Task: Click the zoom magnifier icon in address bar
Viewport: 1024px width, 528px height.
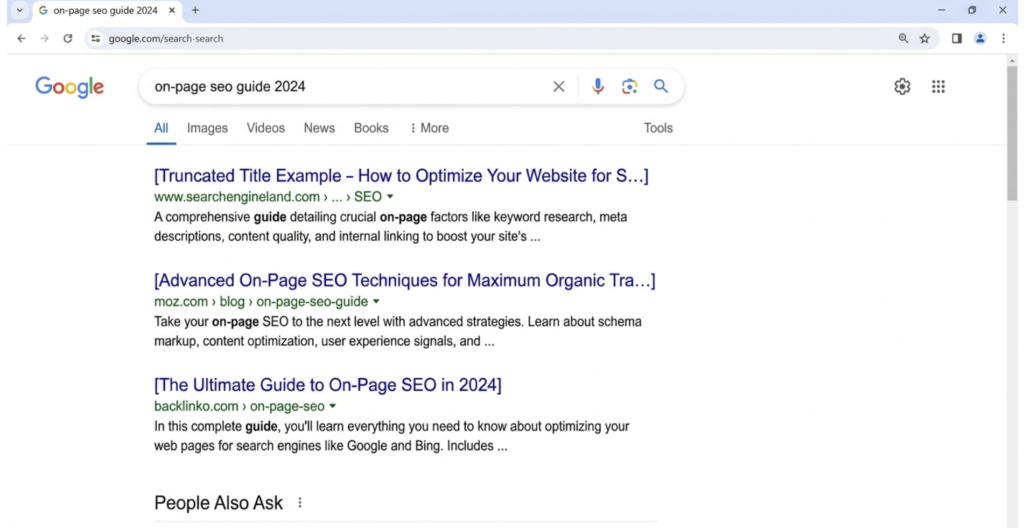Action: [x=903, y=39]
